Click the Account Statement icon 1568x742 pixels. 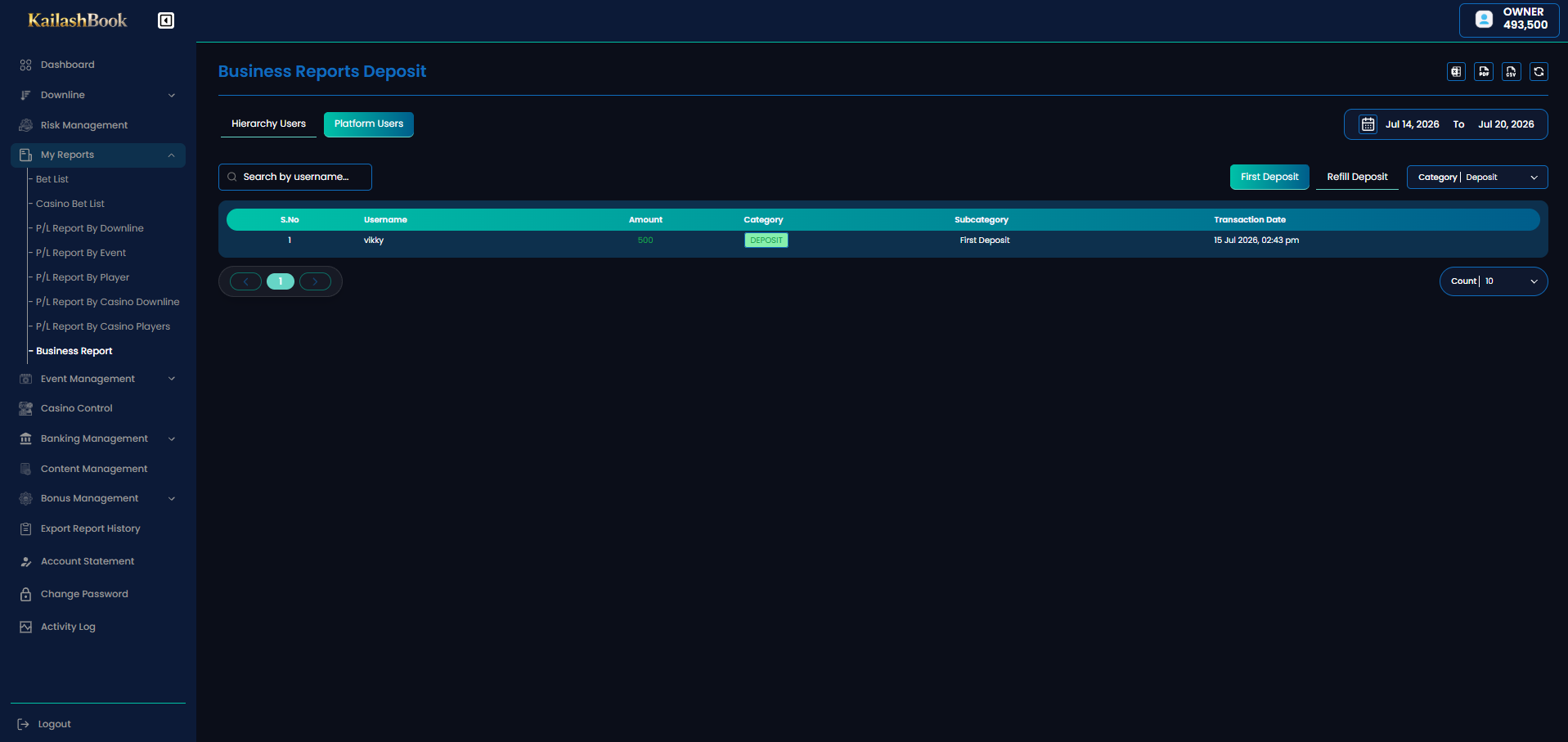[25, 561]
